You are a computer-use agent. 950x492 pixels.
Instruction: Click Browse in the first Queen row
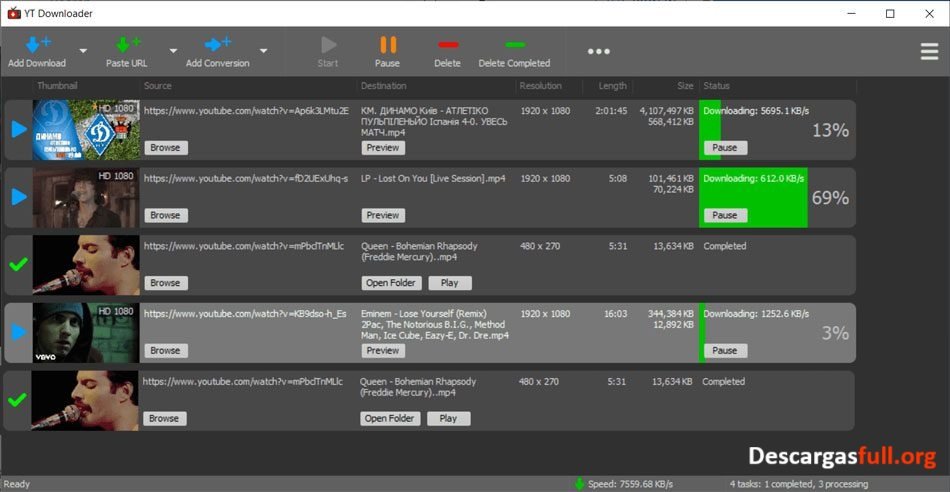tap(166, 283)
